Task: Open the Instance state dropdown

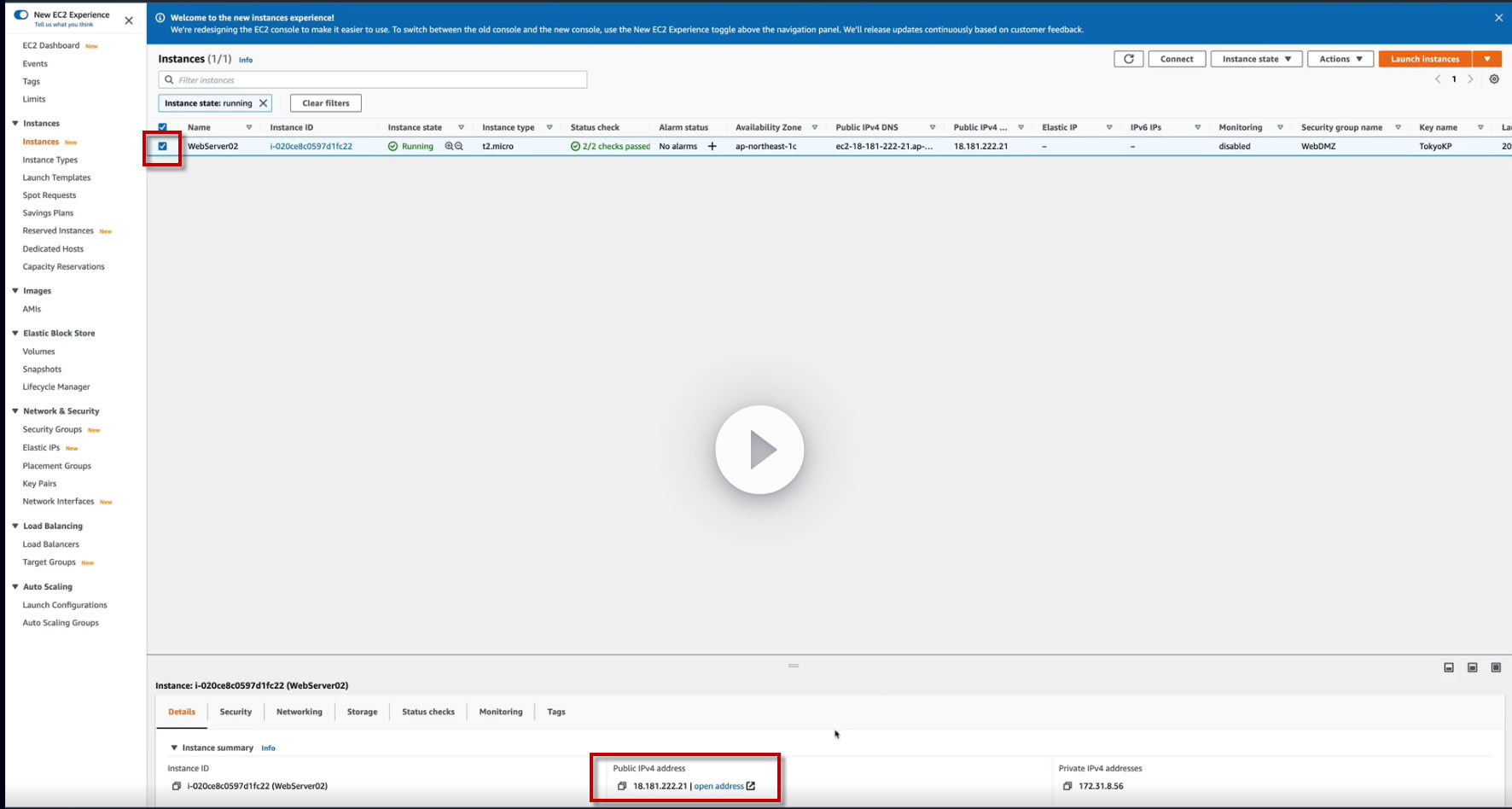Action: 1256,59
